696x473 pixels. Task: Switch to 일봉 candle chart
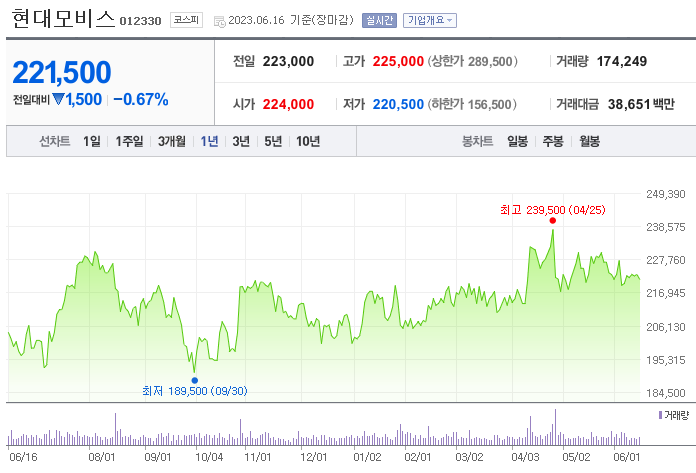coord(518,141)
